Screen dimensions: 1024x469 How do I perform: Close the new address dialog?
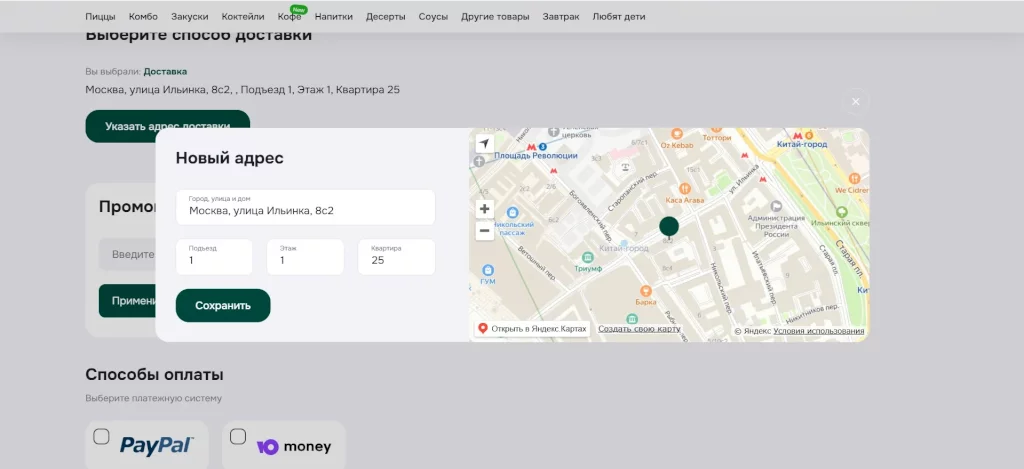pyautogui.click(x=856, y=102)
